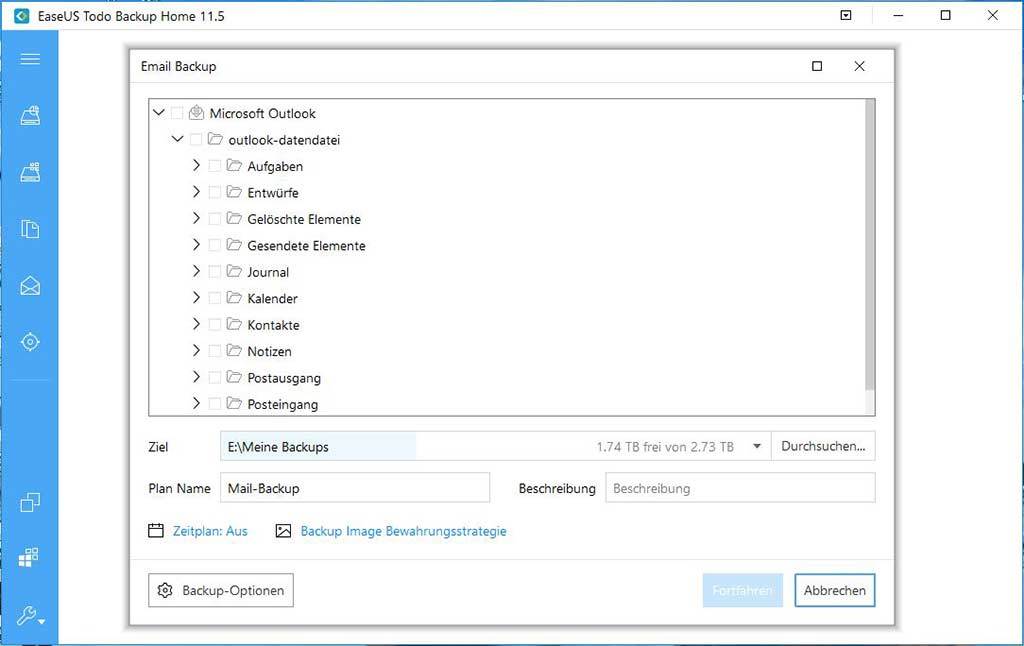1024x646 pixels.
Task: Click the Zeitplan calendar icon
Action: (155, 530)
